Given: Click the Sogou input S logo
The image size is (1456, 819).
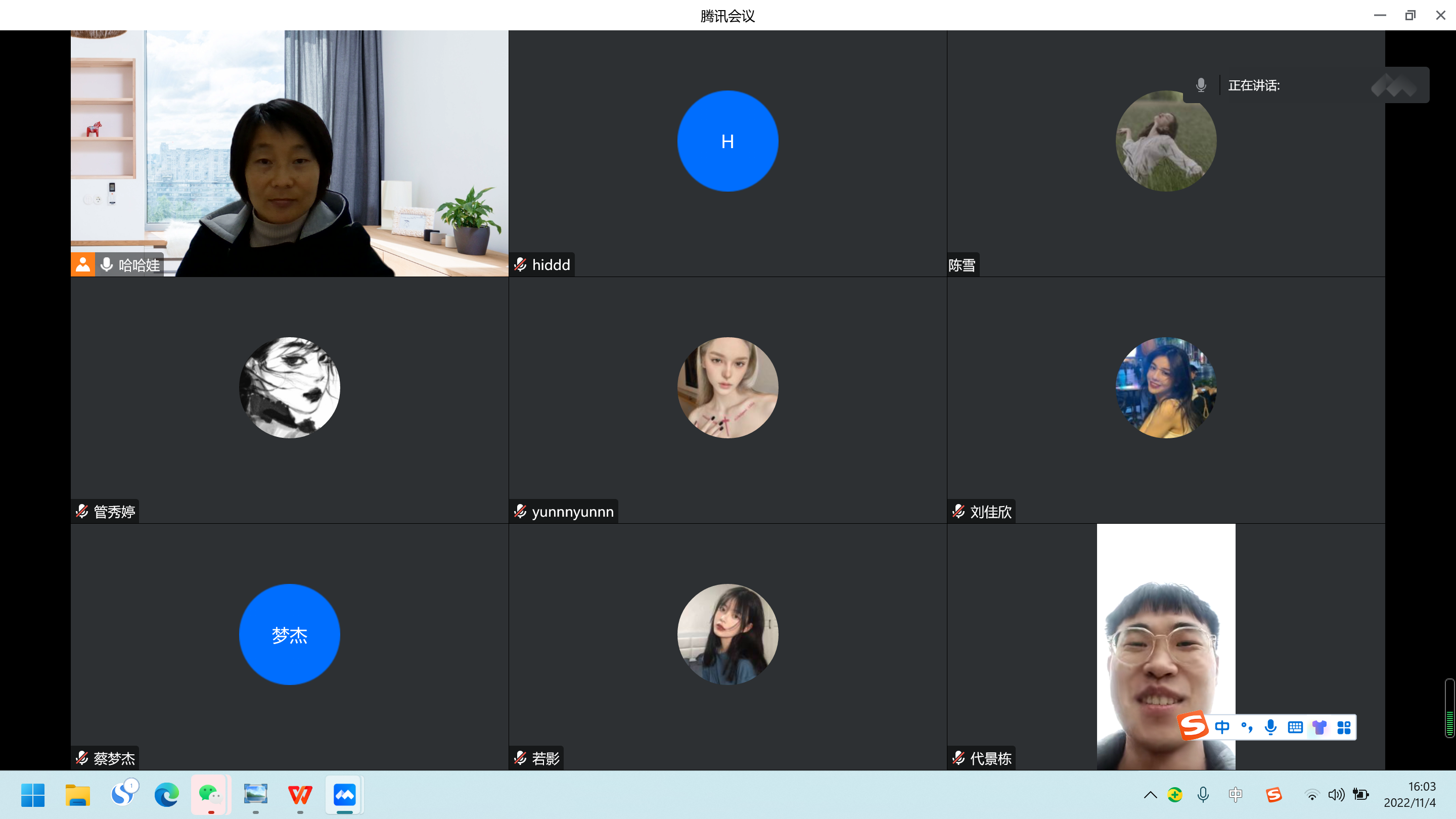Looking at the screenshot, I should (1194, 726).
